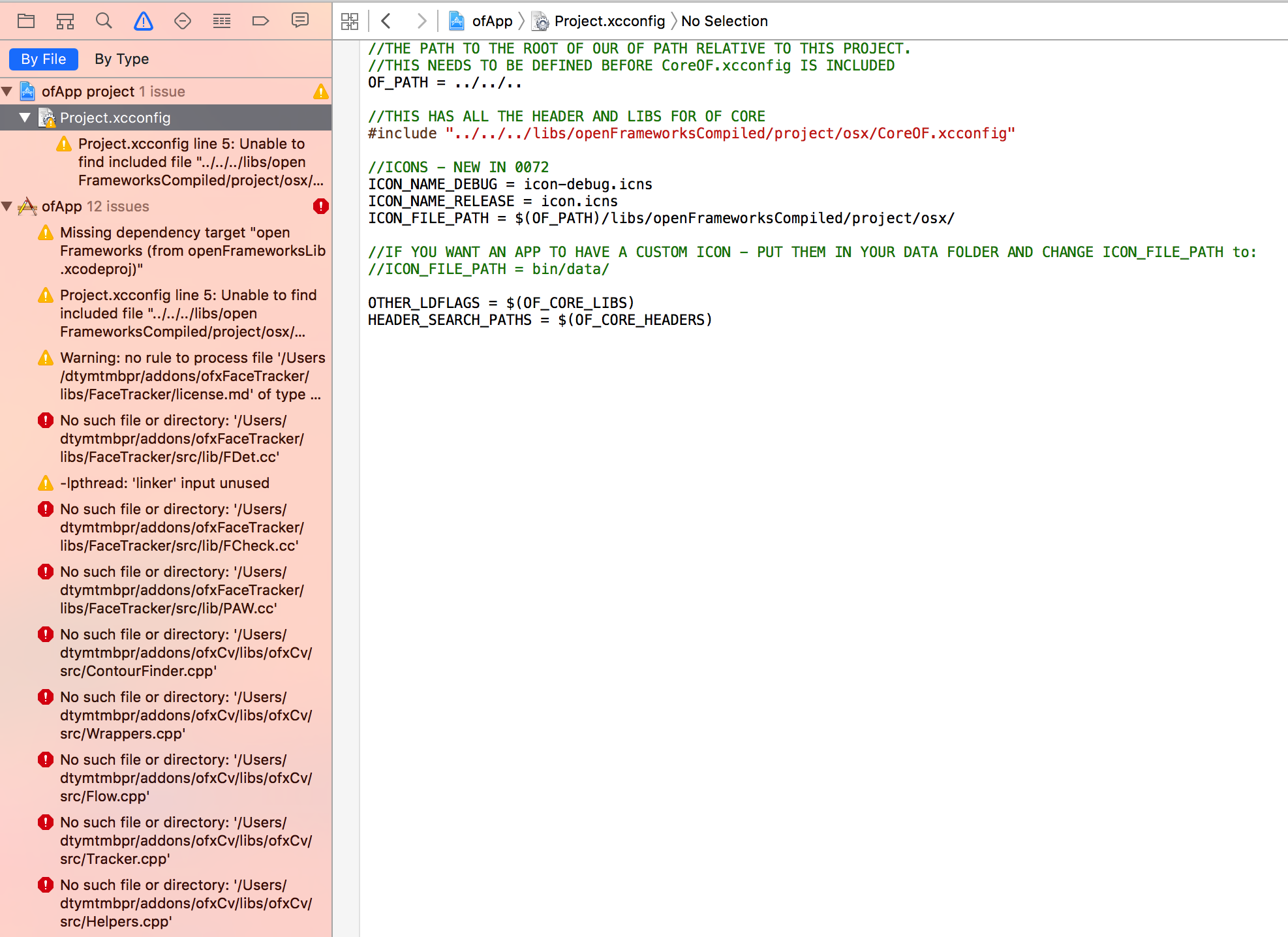Open the Issue navigator warning icon
Screen dimensions: 1288x937
144,21
